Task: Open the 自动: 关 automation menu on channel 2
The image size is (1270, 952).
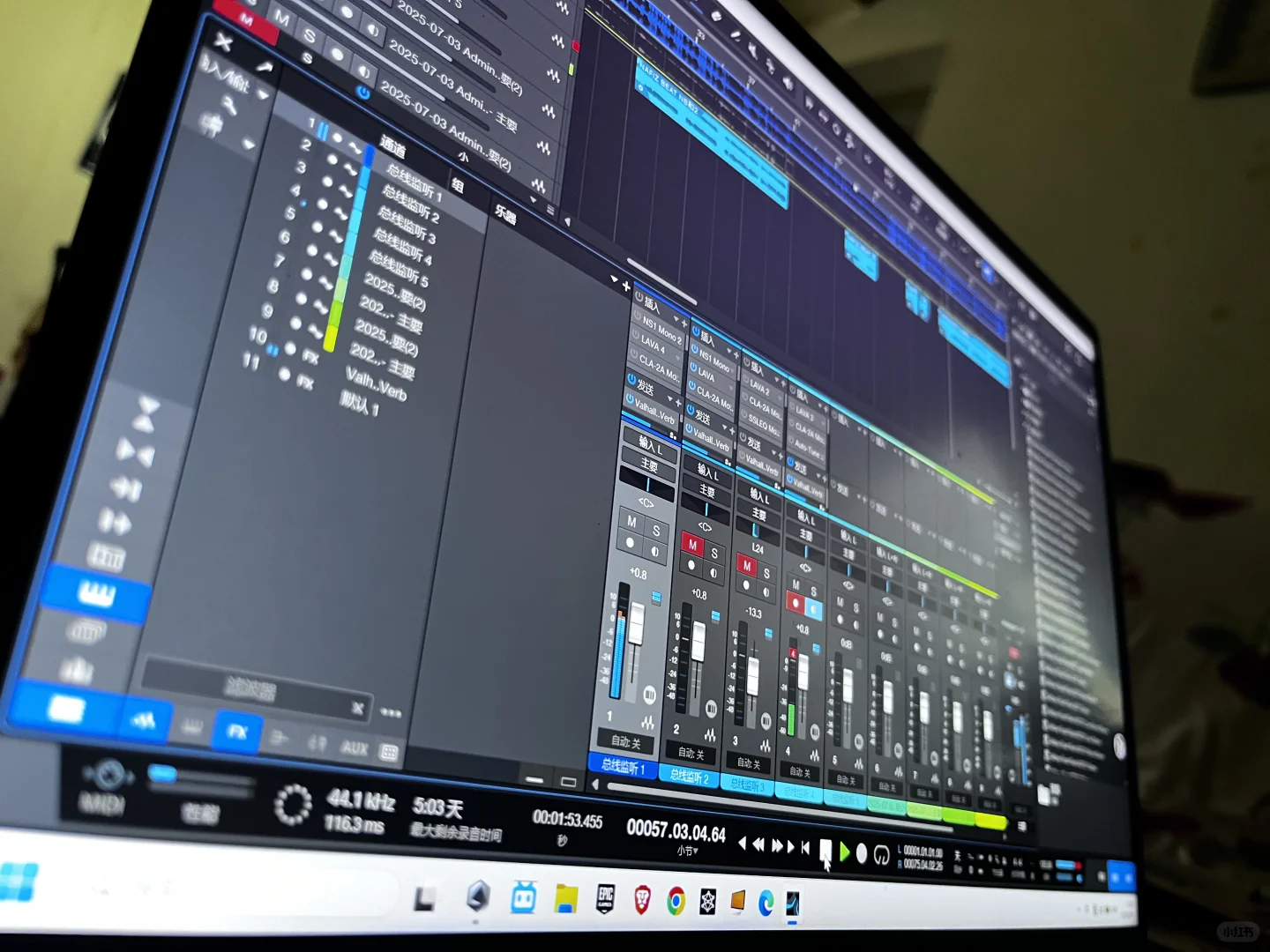Action: (691, 754)
